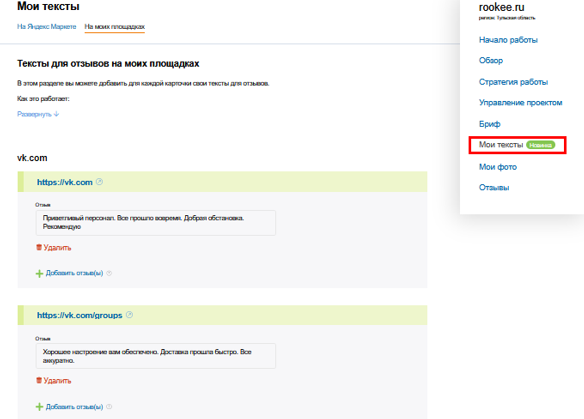Click help icon beside Добавить отзыв(ы) in vk.com card

coord(109,273)
